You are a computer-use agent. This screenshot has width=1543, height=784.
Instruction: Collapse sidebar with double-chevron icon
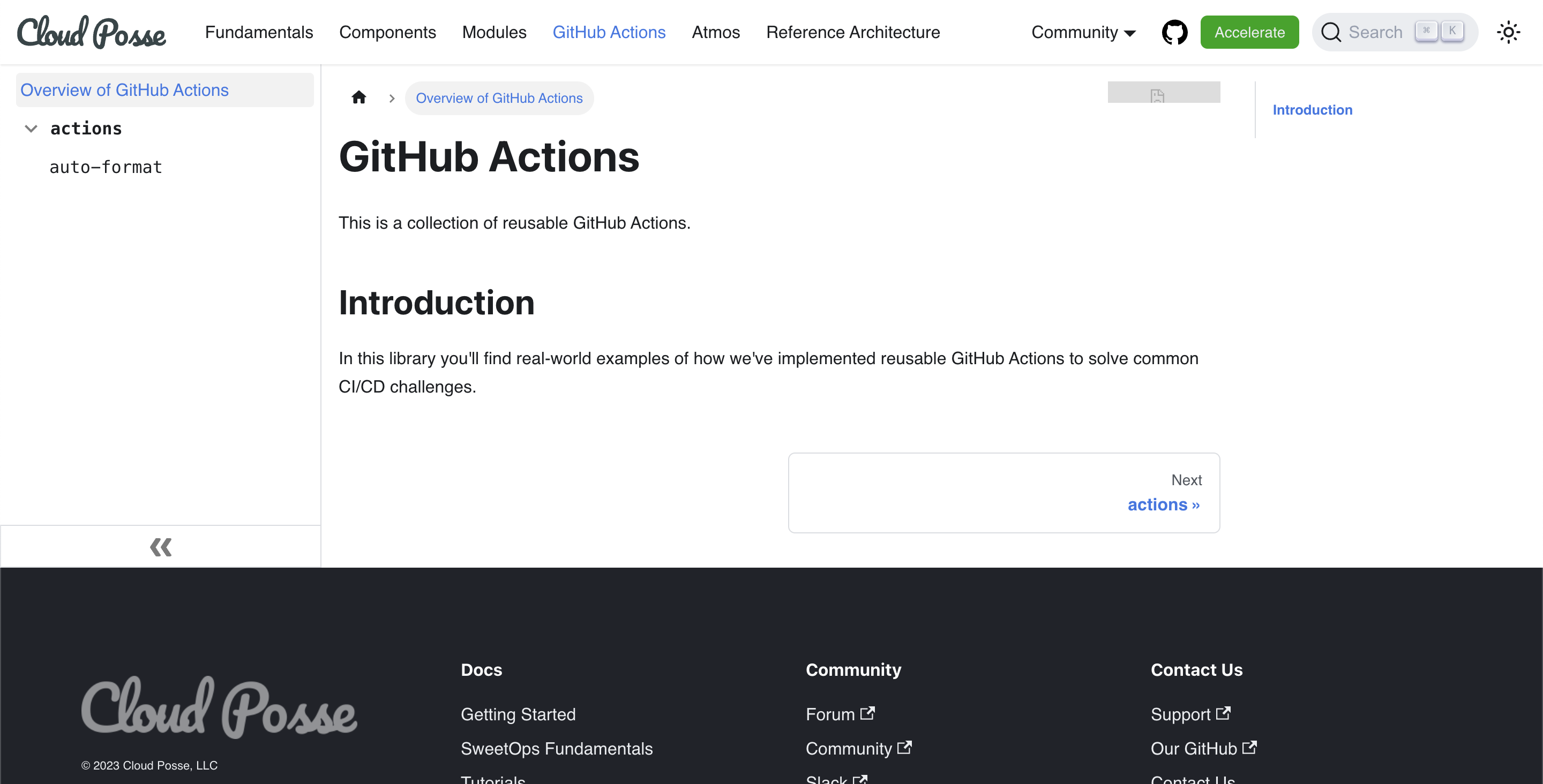161,547
